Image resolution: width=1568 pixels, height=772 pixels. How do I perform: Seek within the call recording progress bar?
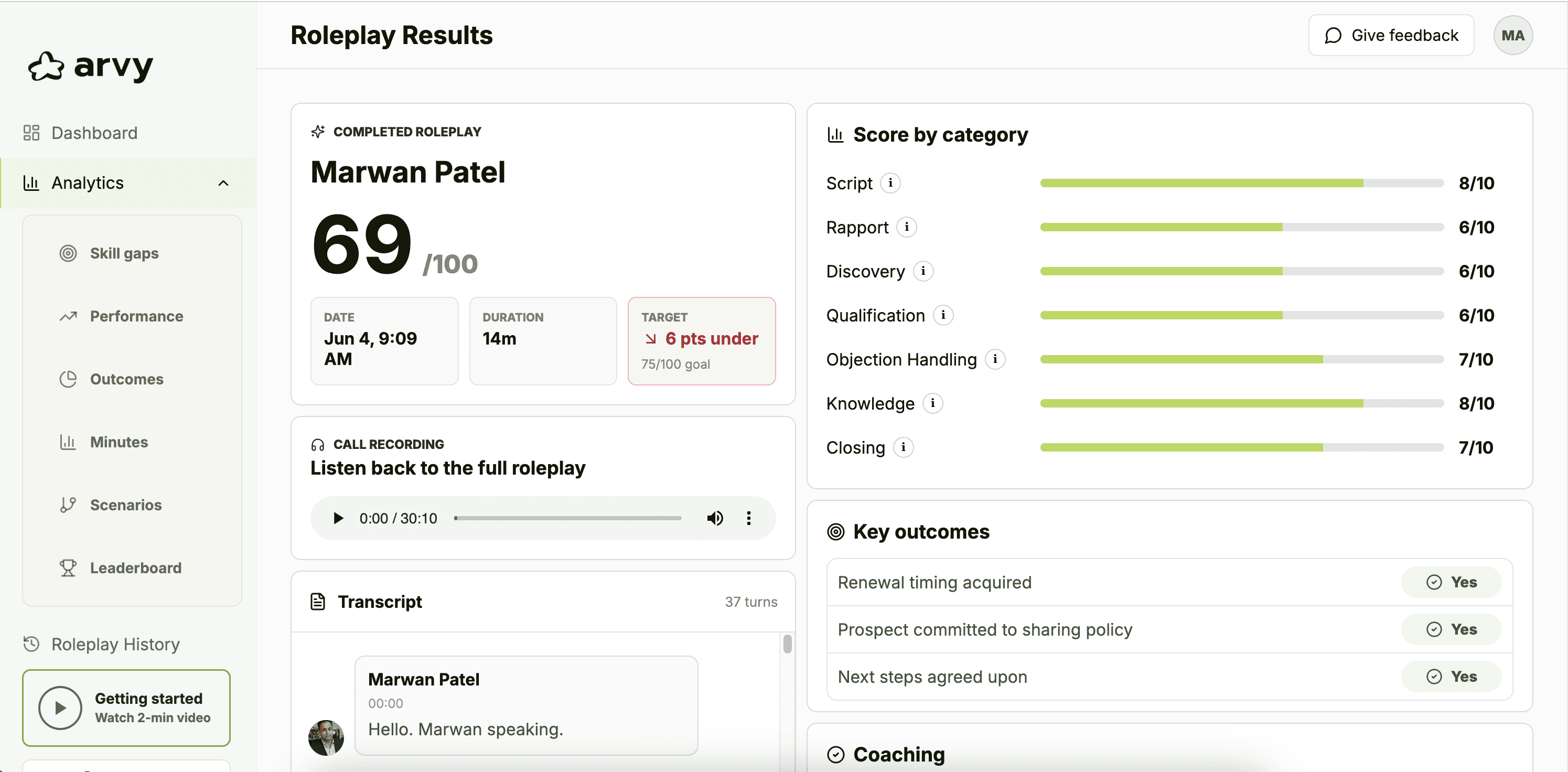coord(568,518)
